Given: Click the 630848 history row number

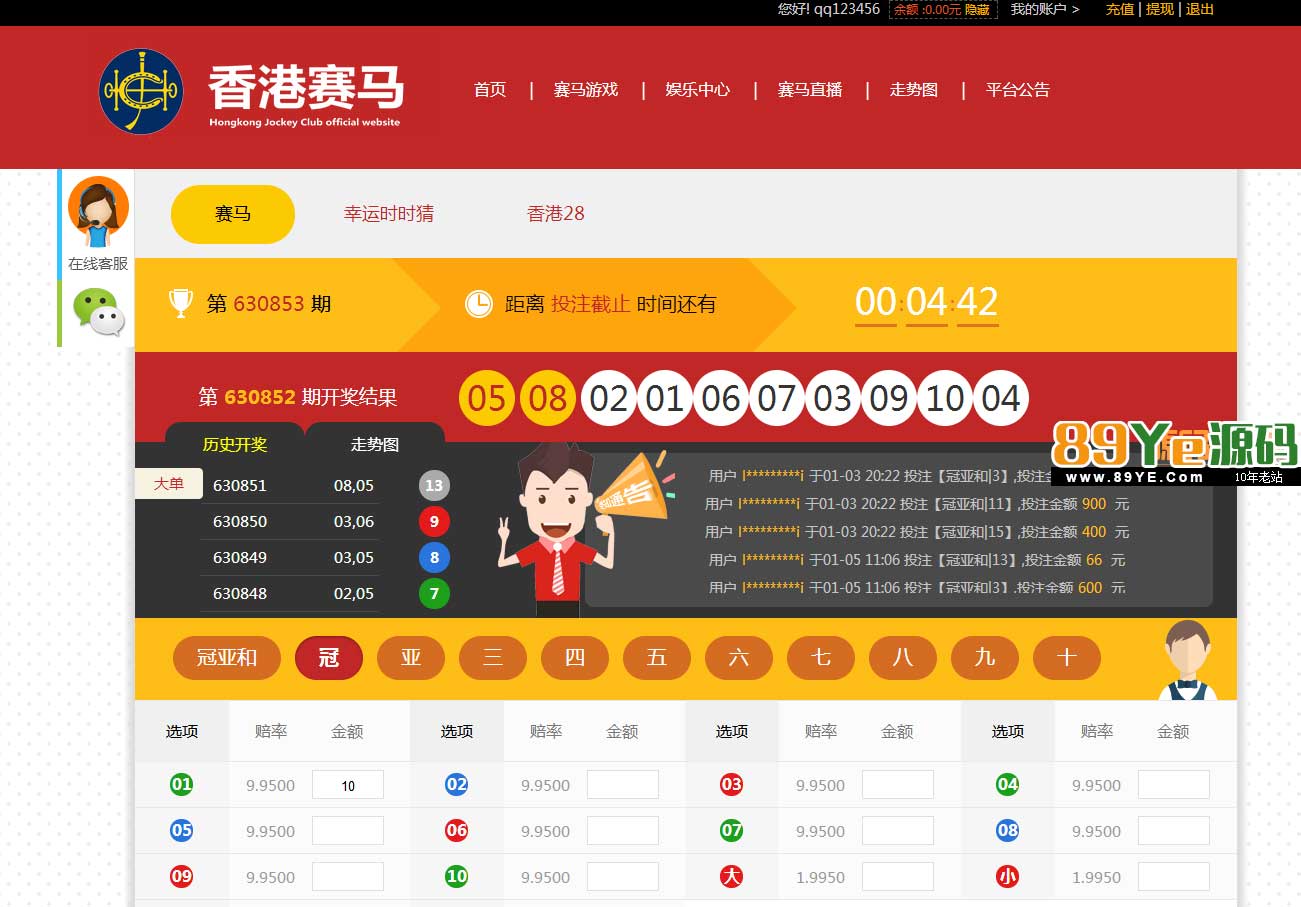Looking at the screenshot, I should (x=240, y=594).
